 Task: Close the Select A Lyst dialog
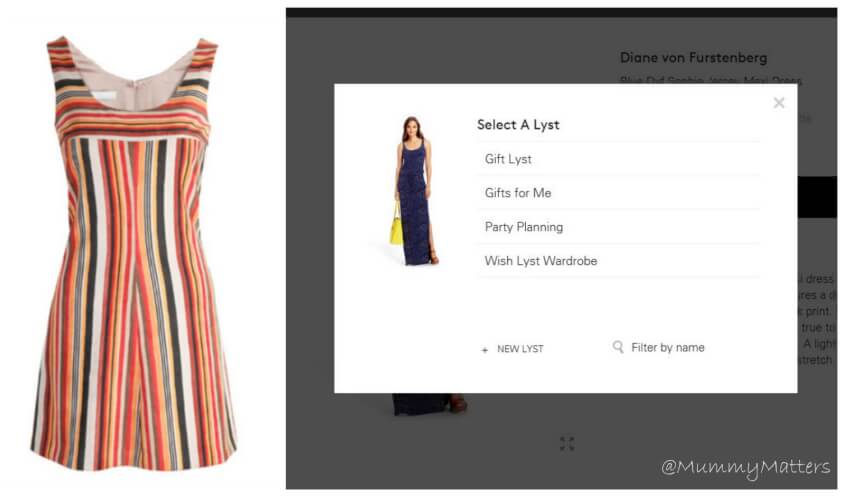tap(779, 102)
